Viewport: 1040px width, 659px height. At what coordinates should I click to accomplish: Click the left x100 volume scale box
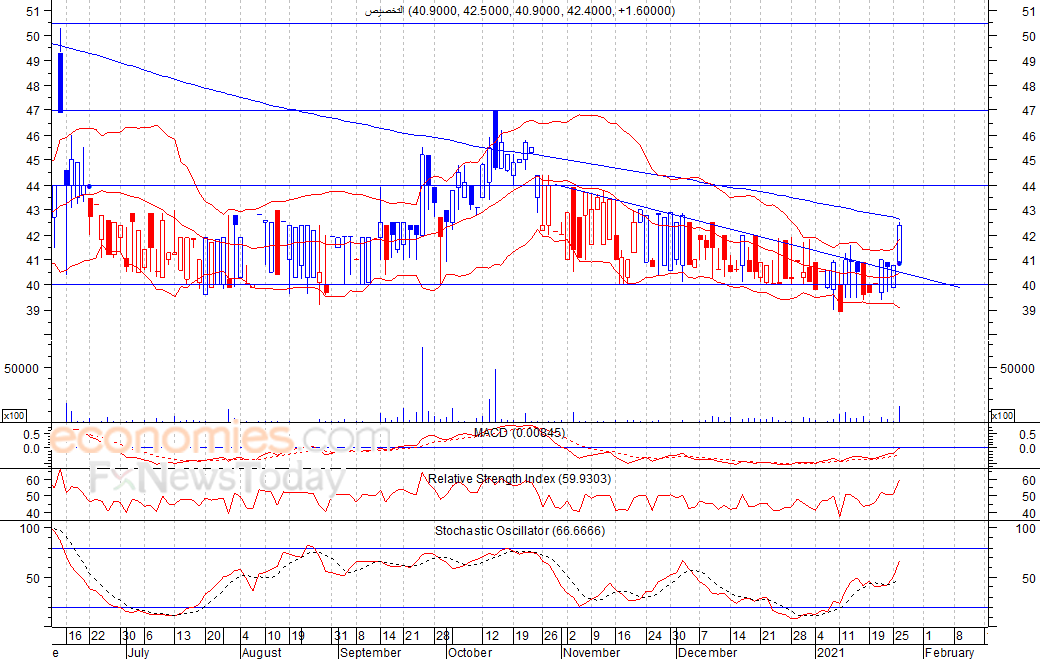coord(14,415)
